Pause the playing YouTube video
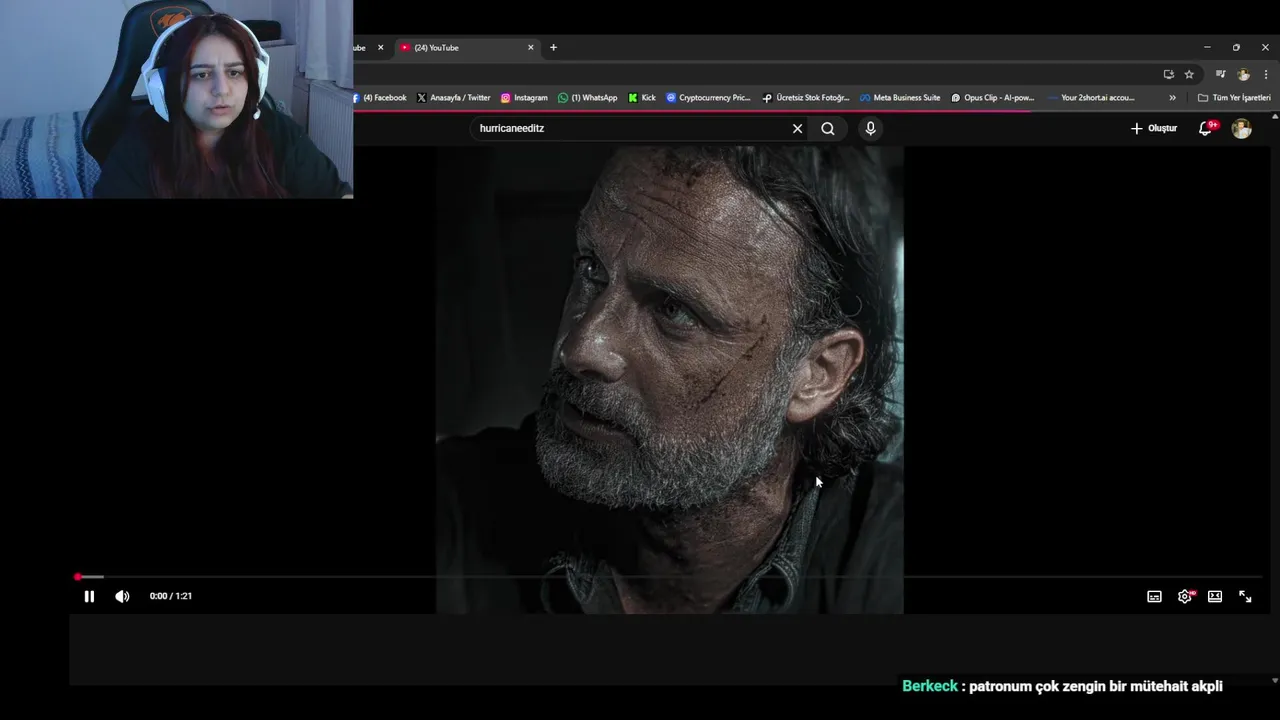The width and height of the screenshot is (1280, 720). point(89,596)
